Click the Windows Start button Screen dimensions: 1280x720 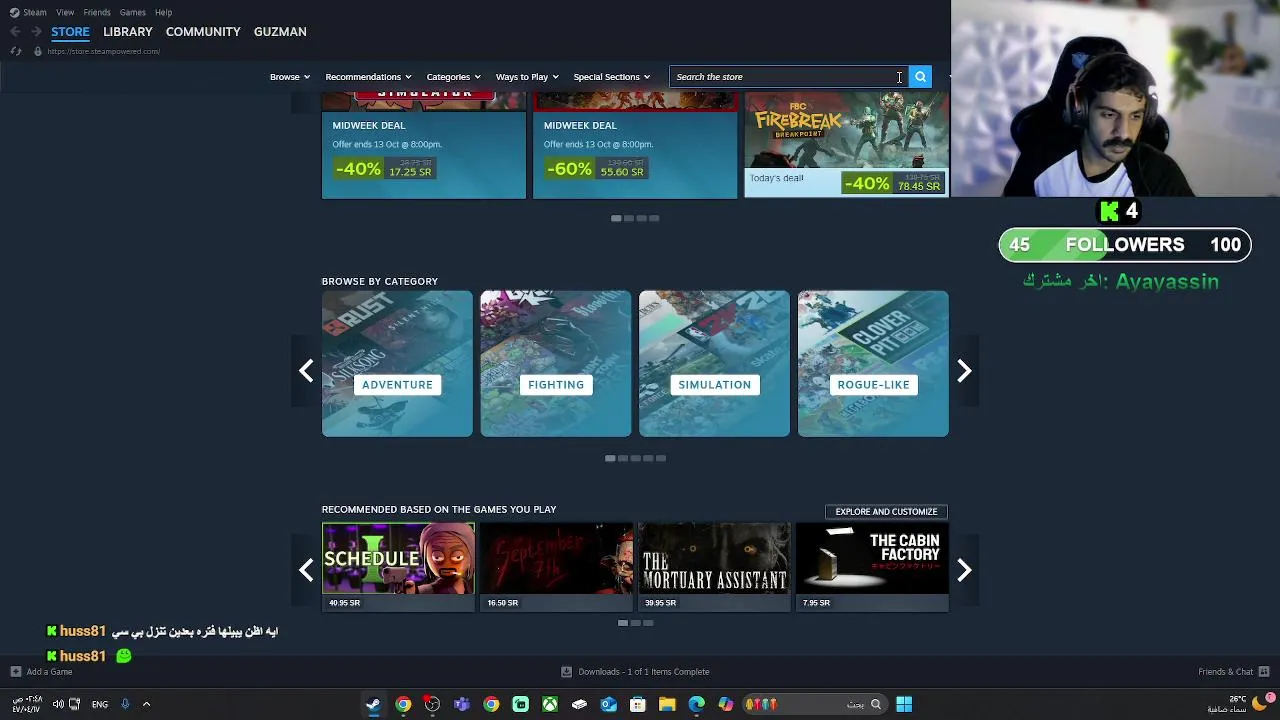(x=904, y=704)
